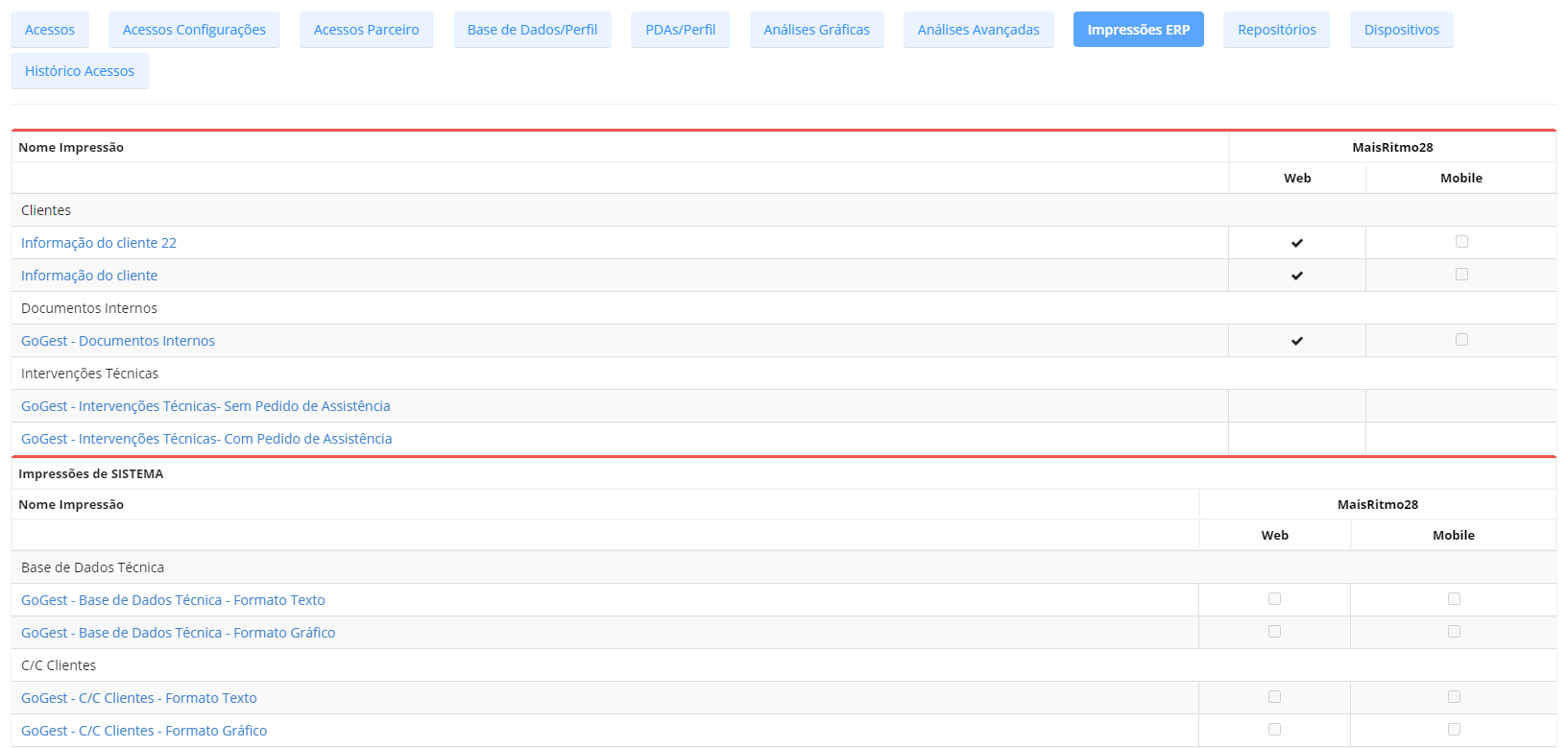Open the Análises Gráficas tab

(x=817, y=30)
